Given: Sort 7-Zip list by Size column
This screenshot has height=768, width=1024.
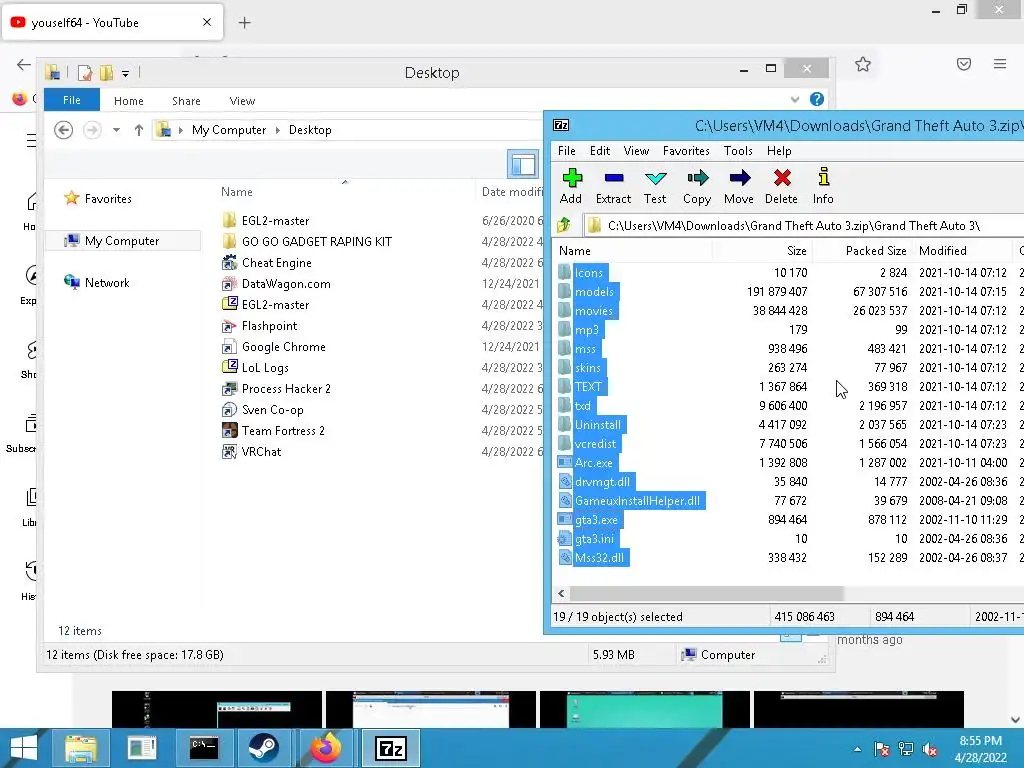Looking at the screenshot, I should (x=763, y=251).
